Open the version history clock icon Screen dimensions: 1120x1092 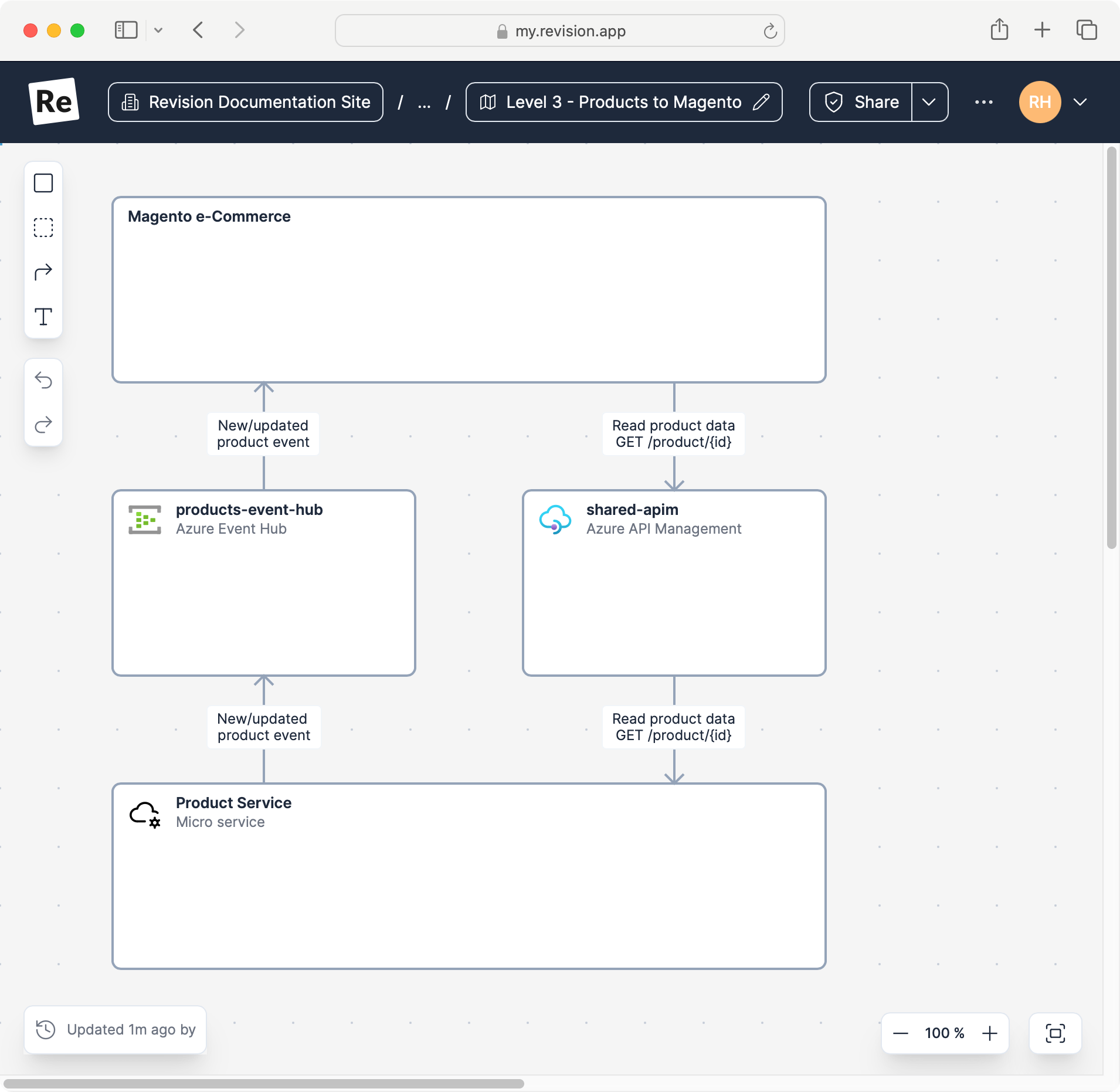(x=46, y=1029)
